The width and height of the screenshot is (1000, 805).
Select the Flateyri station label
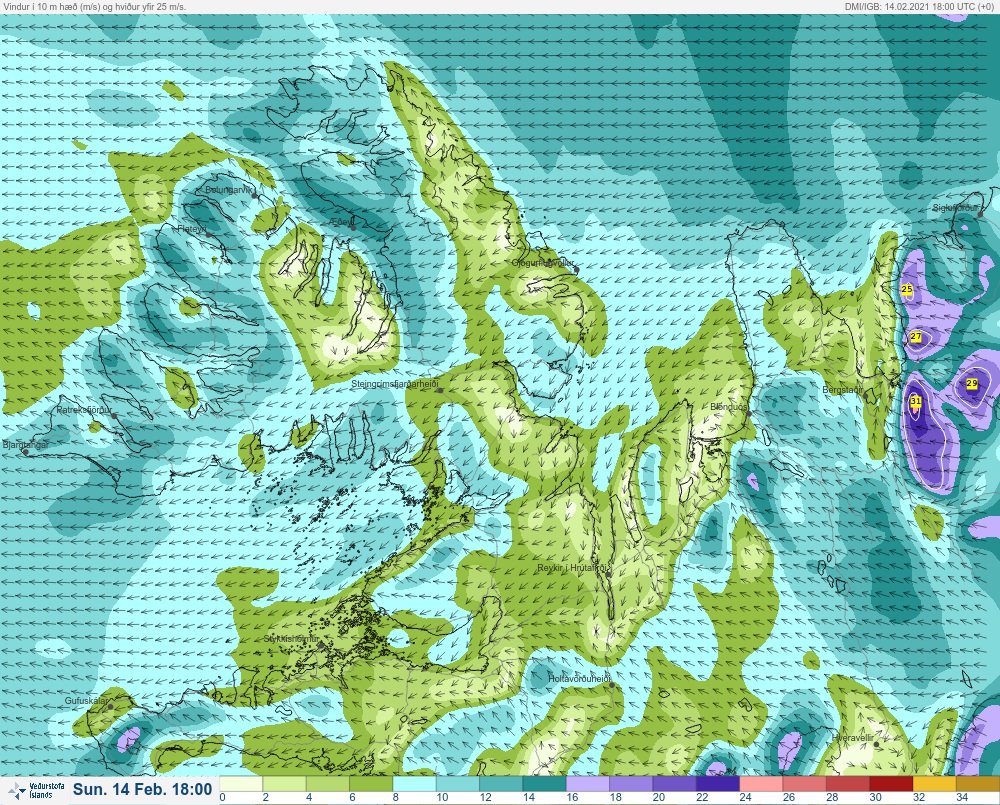(x=191, y=228)
